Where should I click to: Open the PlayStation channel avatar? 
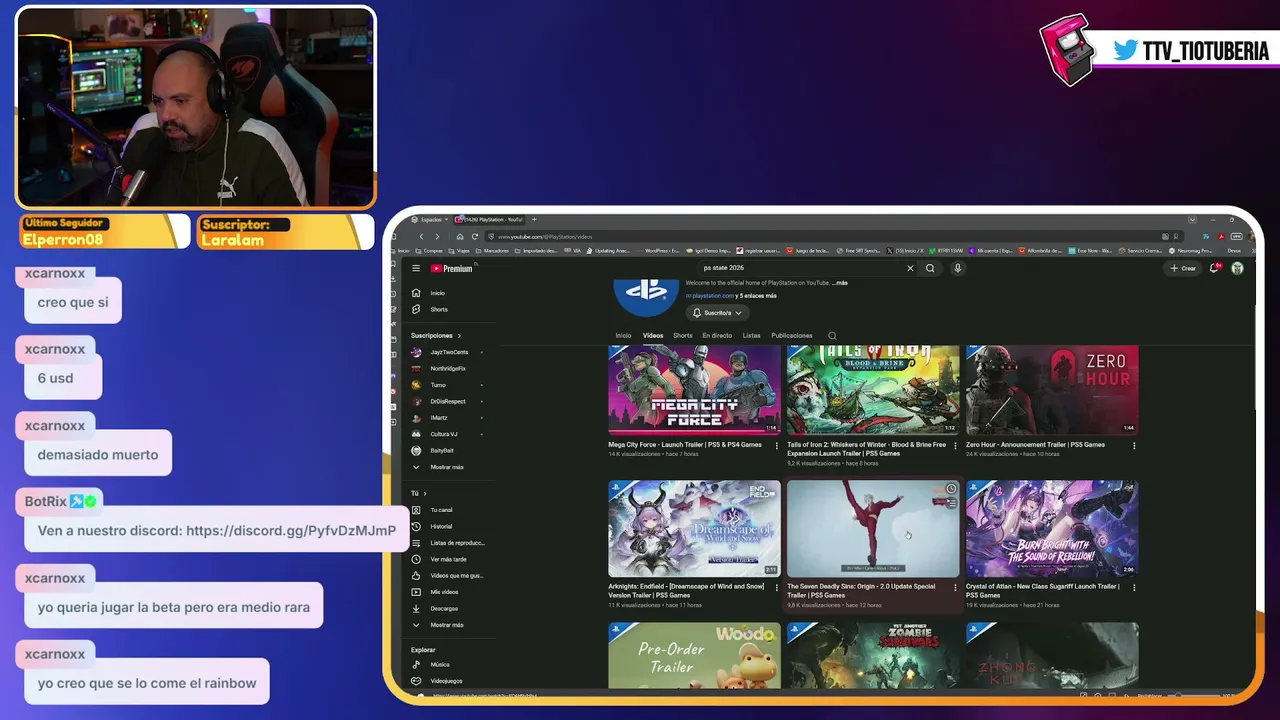[x=646, y=296]
